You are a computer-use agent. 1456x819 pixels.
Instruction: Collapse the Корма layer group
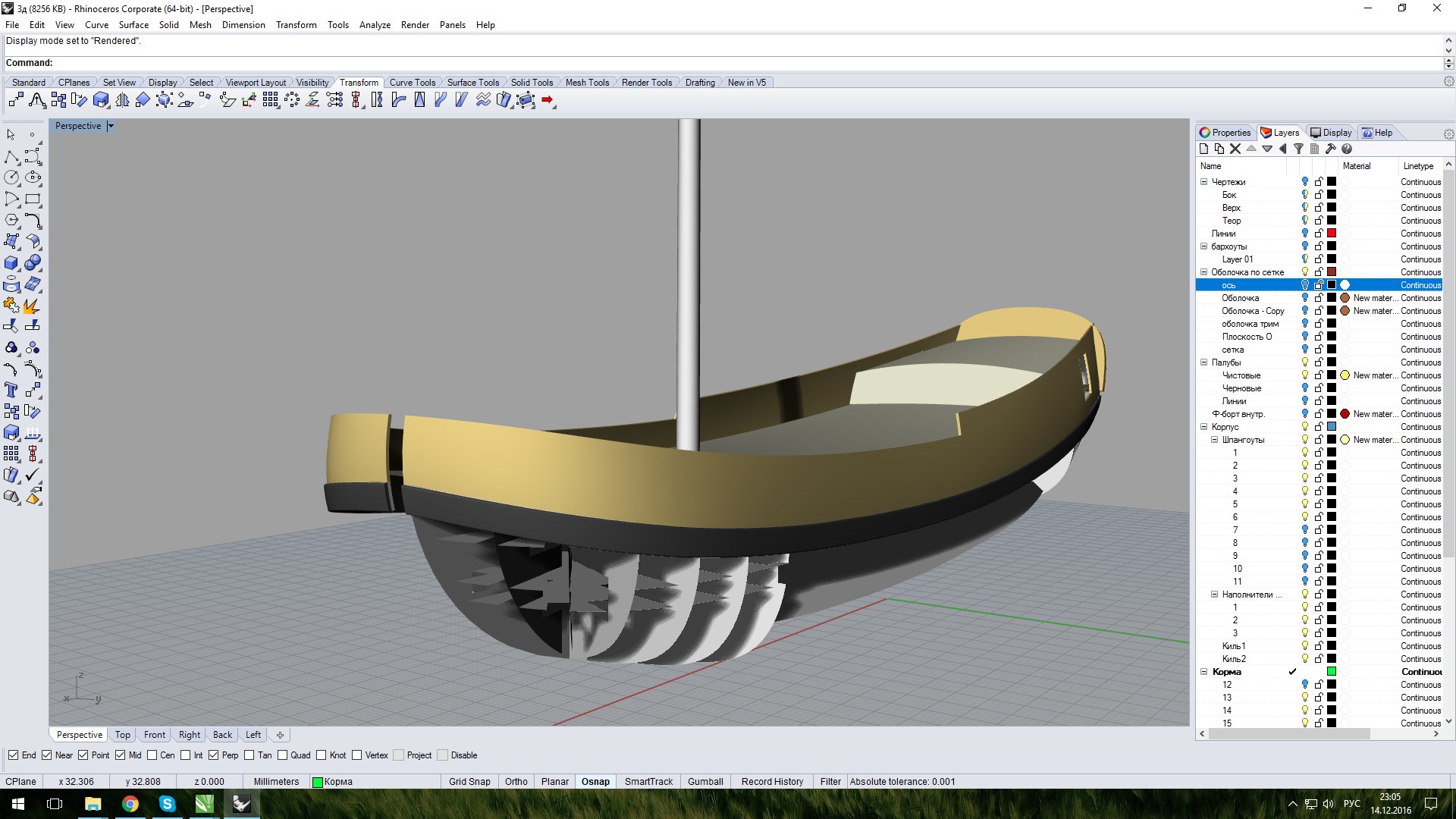pos(1203,672)
